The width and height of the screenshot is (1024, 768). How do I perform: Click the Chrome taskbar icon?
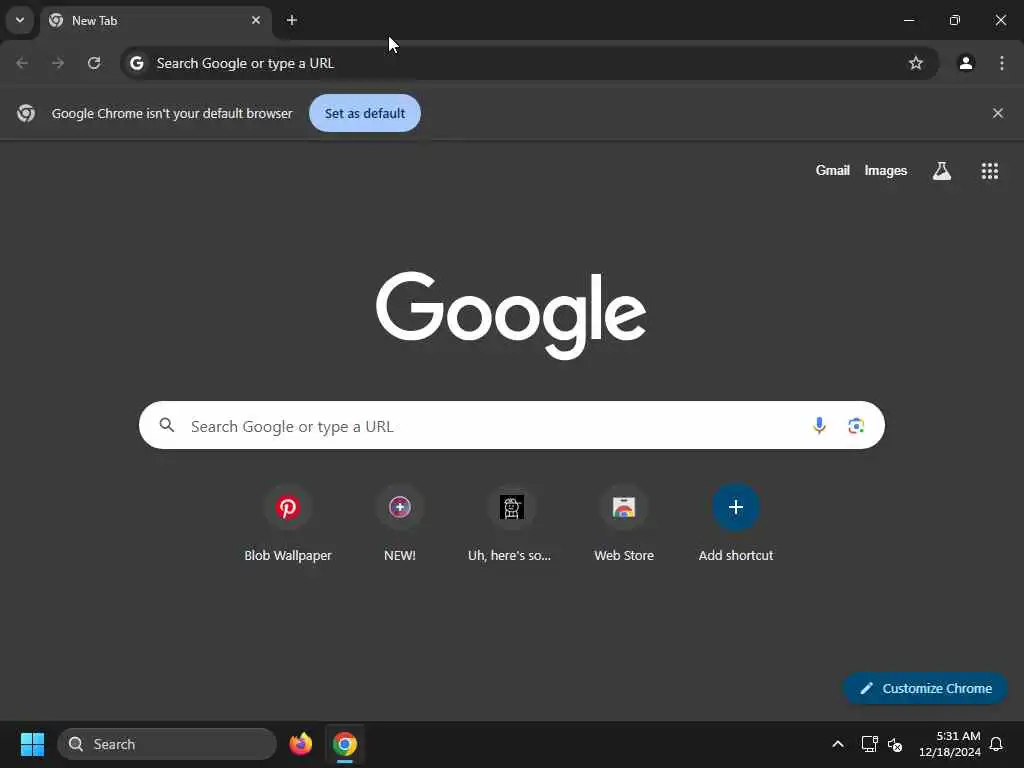pos(345,744)
